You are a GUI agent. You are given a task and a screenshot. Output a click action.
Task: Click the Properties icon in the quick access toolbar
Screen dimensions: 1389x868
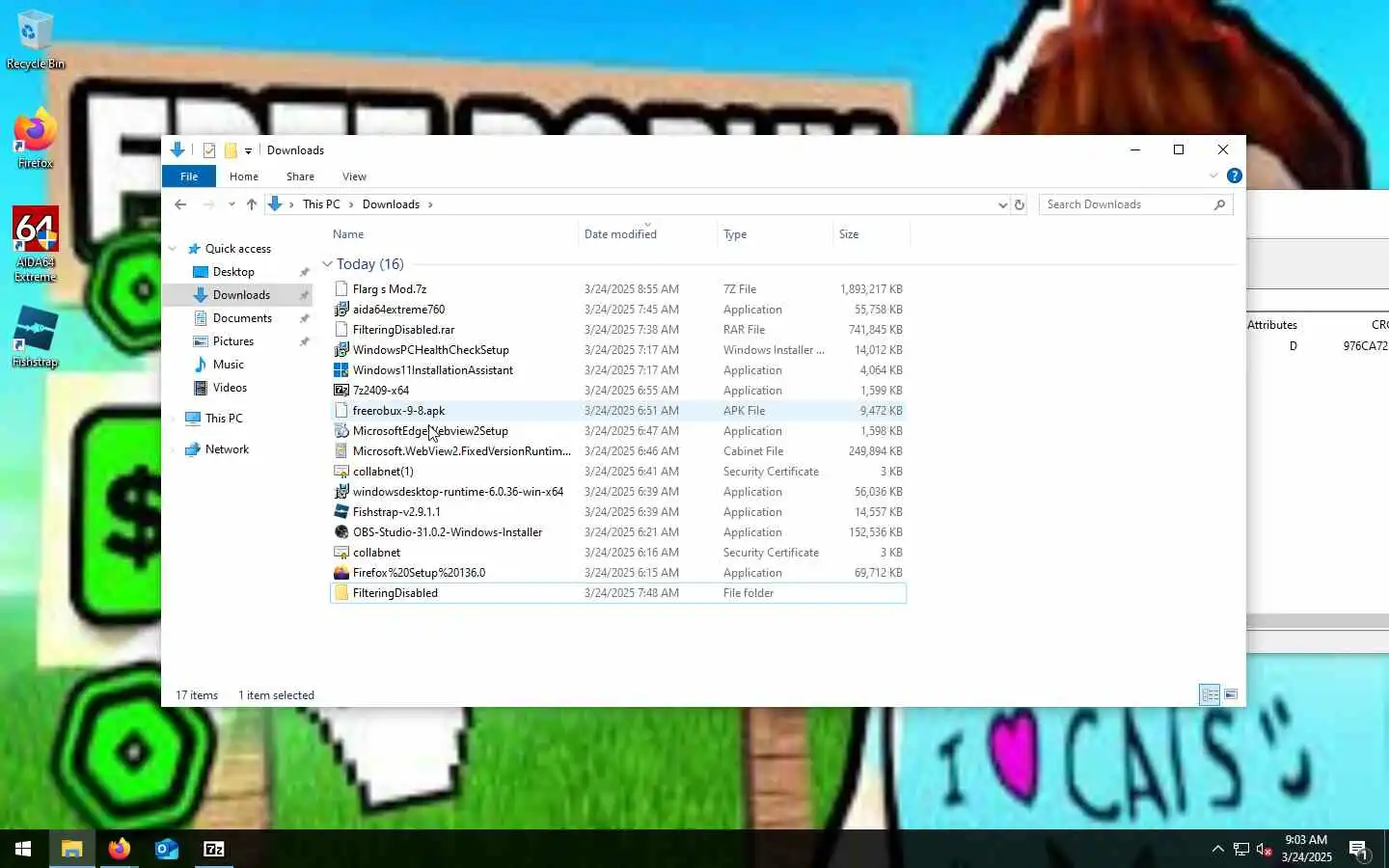209,150
